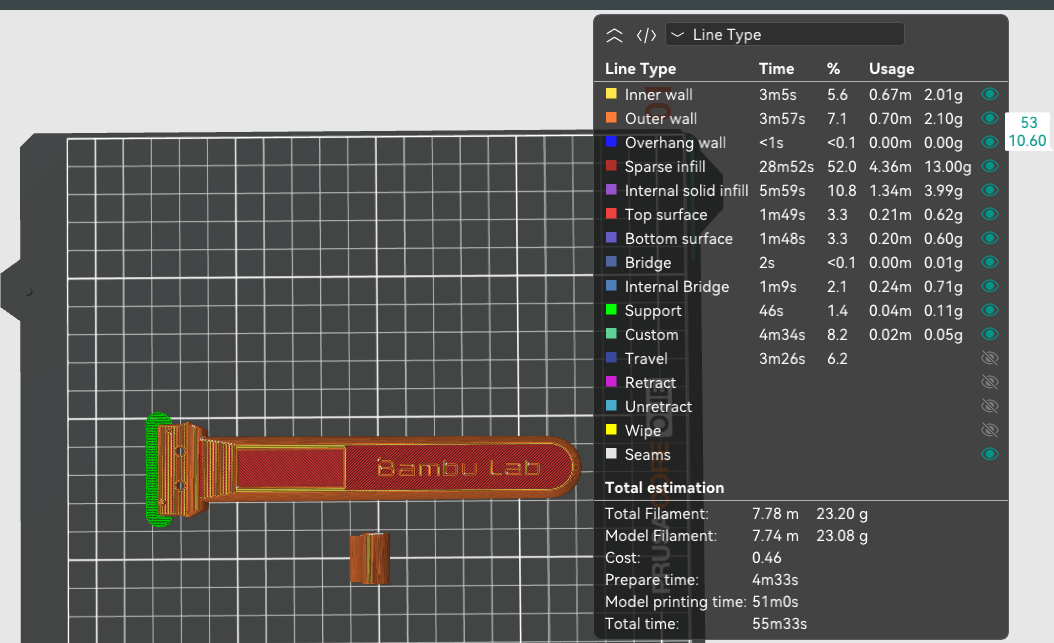Hide Sparse infill eye icon
The image size is (1054, 643).
[990, 166]
